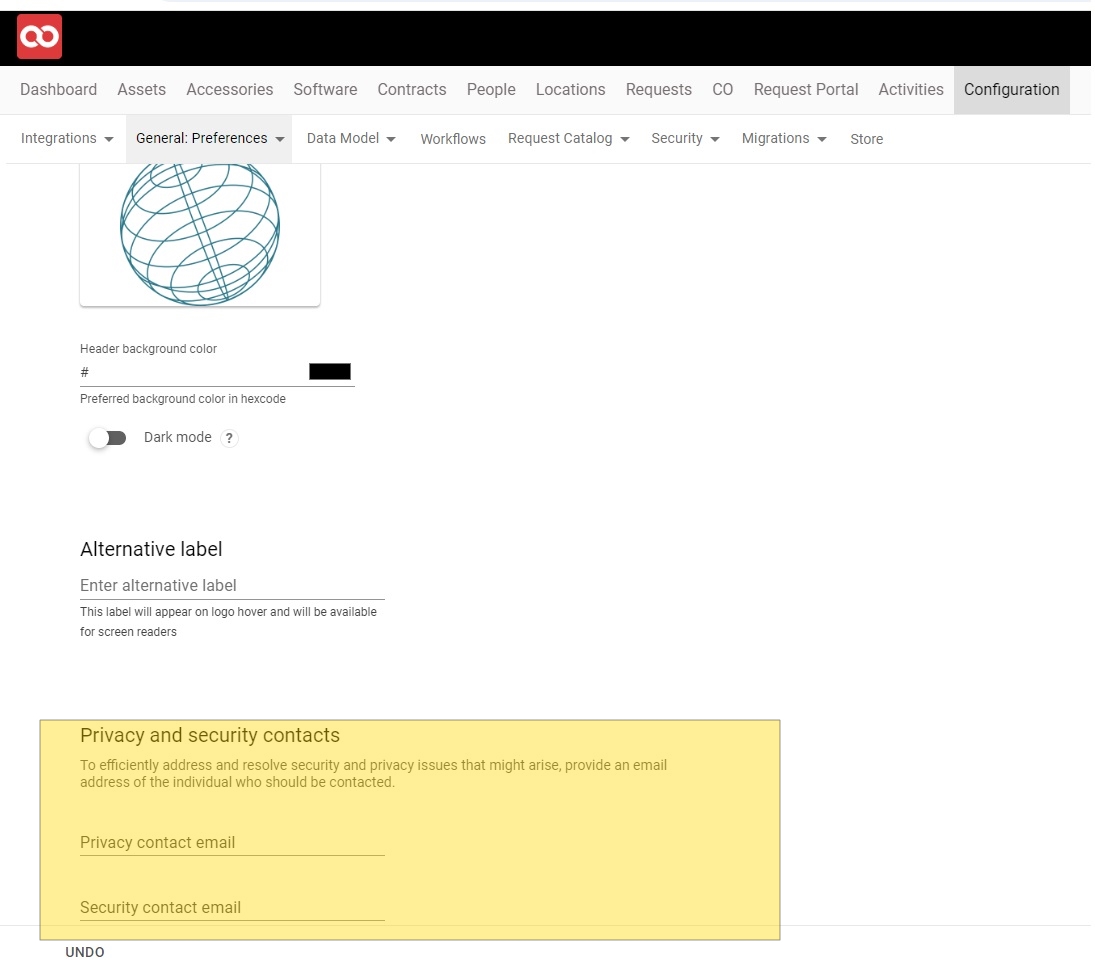Expand the Integrations dropdown
The image size is (1095, 978).
[67, 138]
